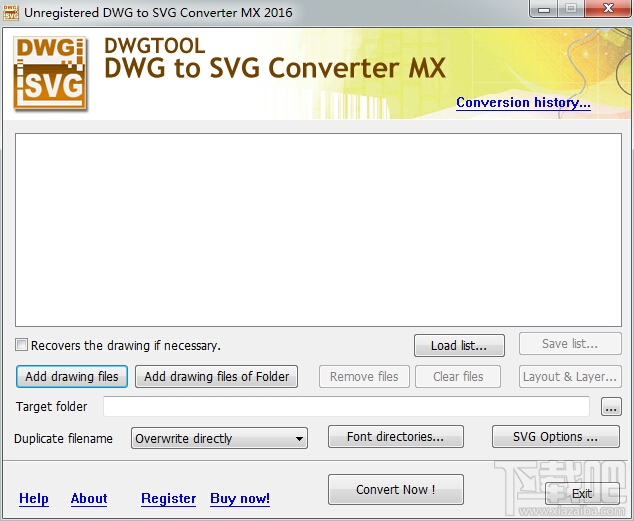Expand the Duplicate filename dropdown
Image resolution: width=634 pixels, height=521 pixels.
pyautogui.click(x=219, y=439)
